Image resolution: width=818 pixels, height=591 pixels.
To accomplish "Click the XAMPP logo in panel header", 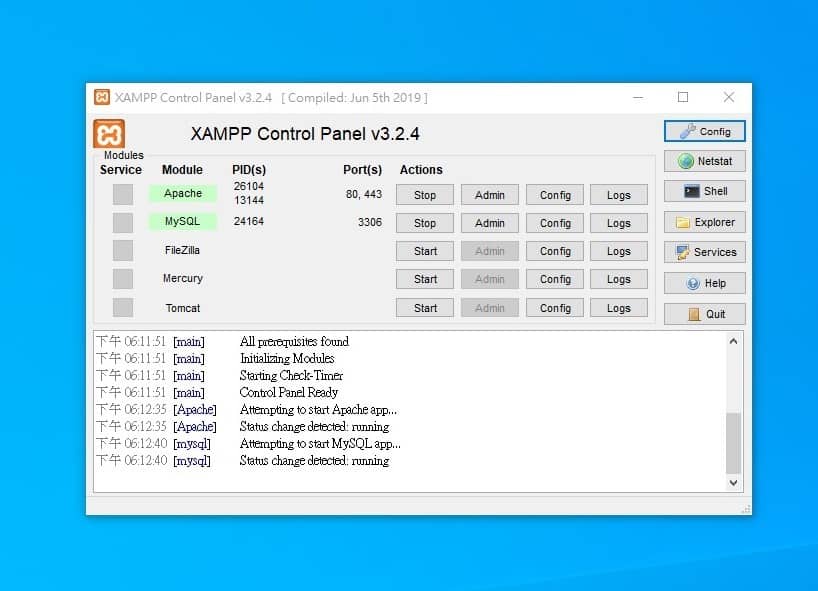I will [109, 134].
